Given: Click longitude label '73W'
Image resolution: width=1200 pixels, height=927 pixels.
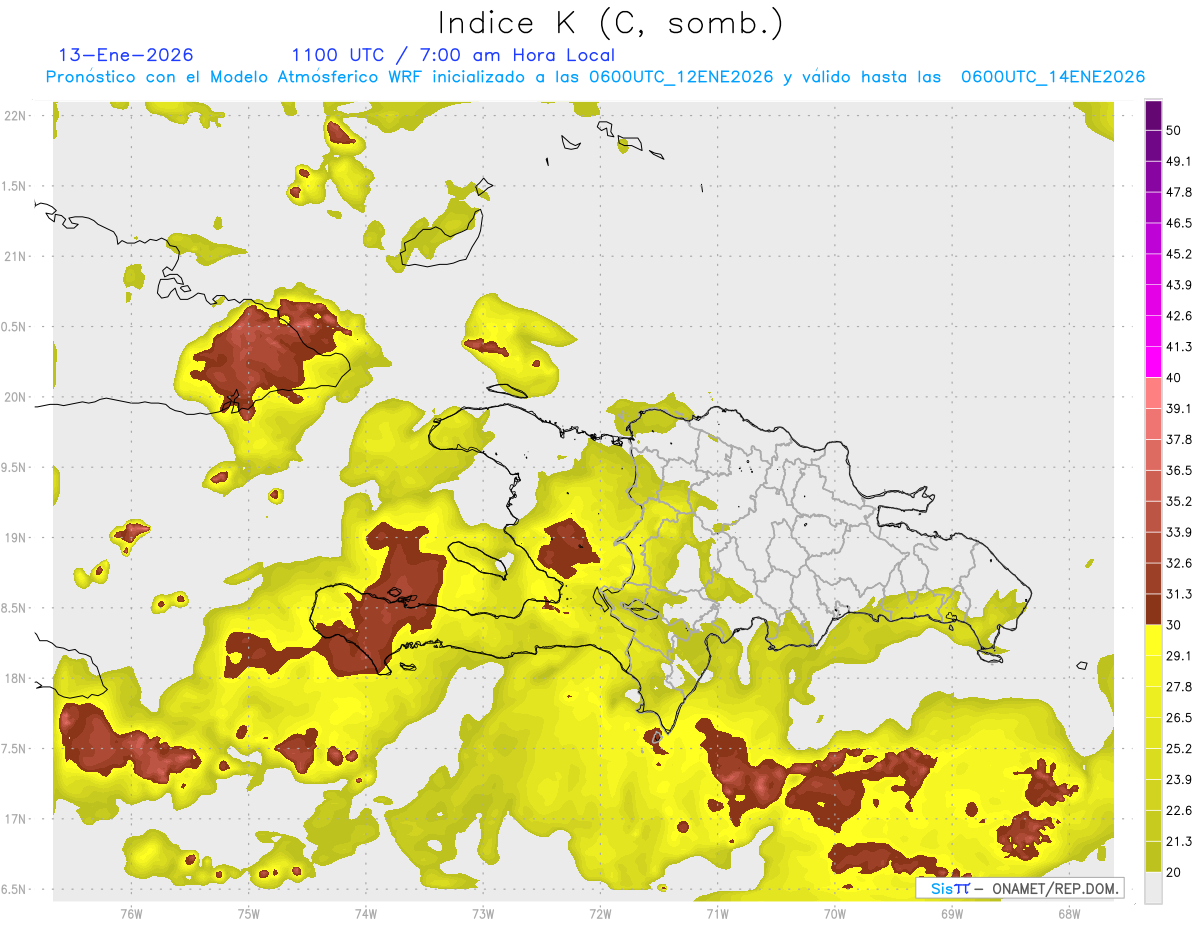Looking at the screenshot, I should click(x=483, y=913).
